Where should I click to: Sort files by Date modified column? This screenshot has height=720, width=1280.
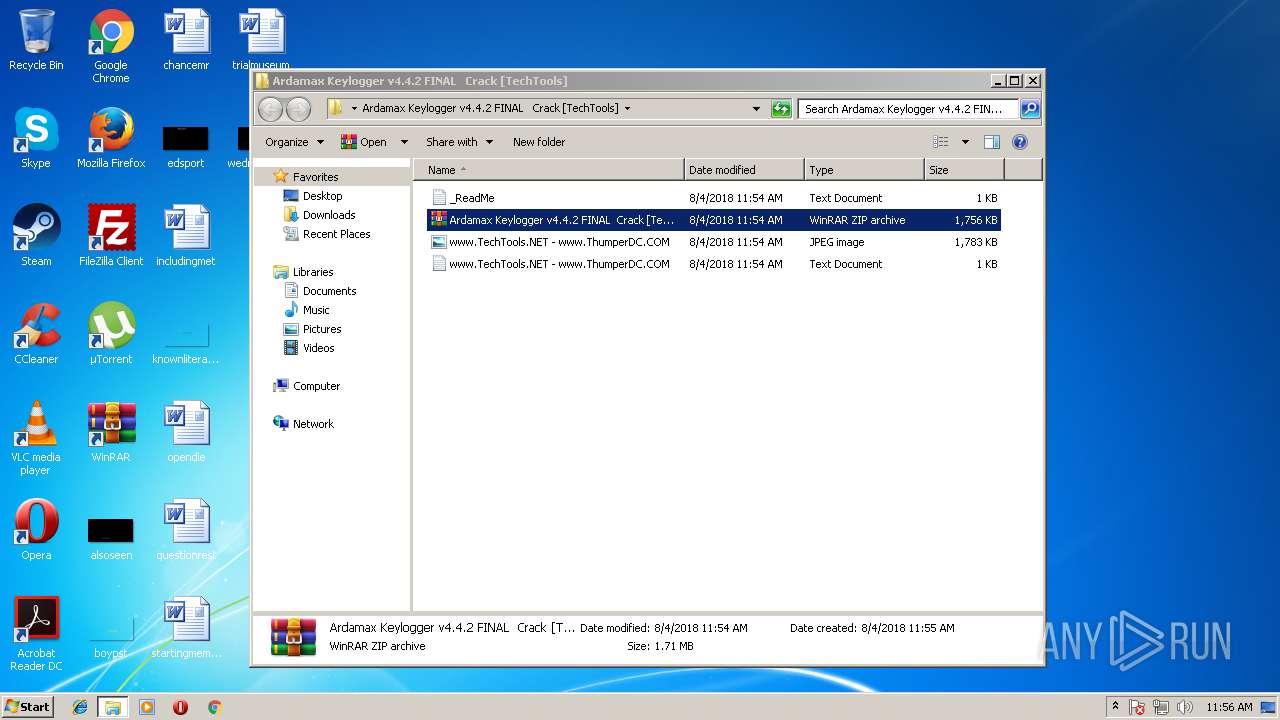click(x=744, y=170)
